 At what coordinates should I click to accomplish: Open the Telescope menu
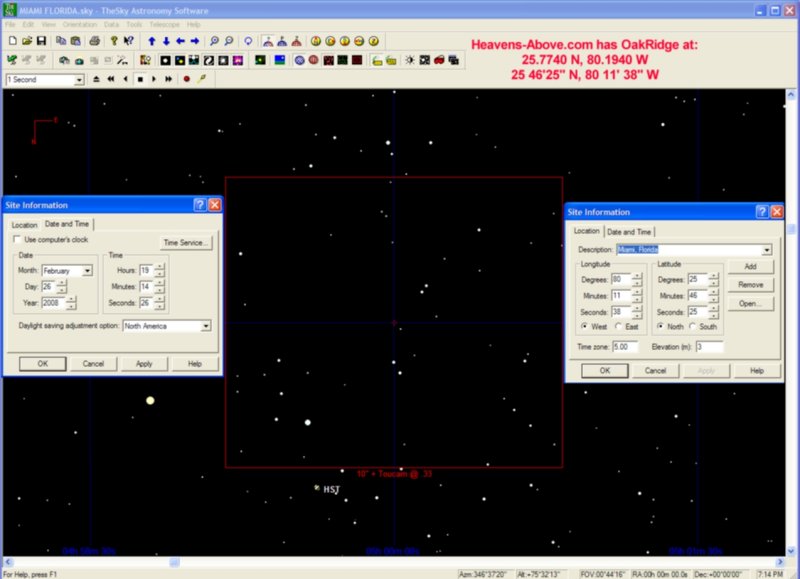click(x=164, y=24)
